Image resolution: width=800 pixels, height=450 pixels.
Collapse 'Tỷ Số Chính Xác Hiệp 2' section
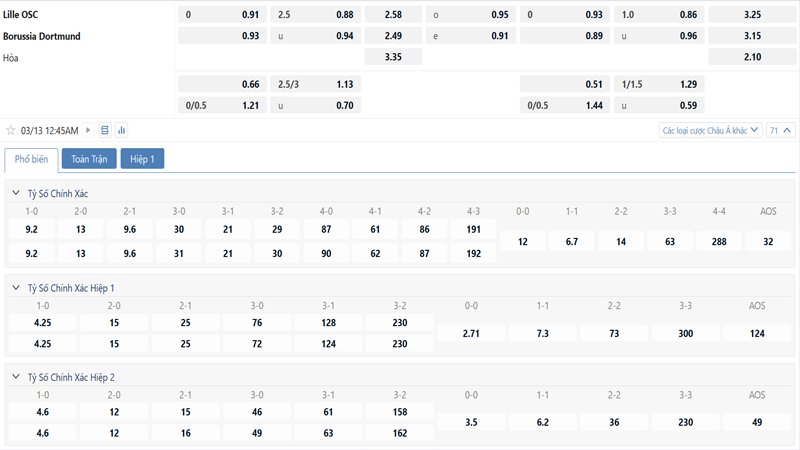[x=15, y=377]
